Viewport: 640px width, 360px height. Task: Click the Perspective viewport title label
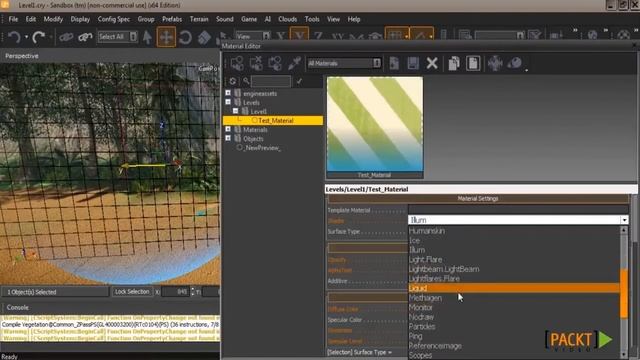click(22, 56)
